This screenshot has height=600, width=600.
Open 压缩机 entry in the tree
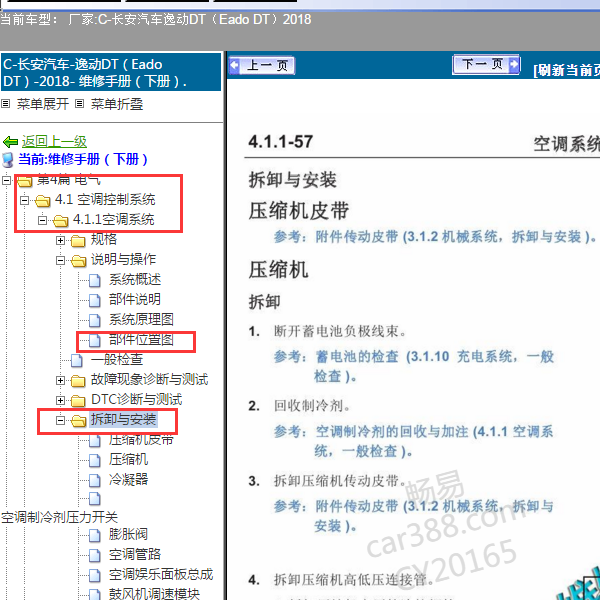pyautogui.click(x=128, y=460)
